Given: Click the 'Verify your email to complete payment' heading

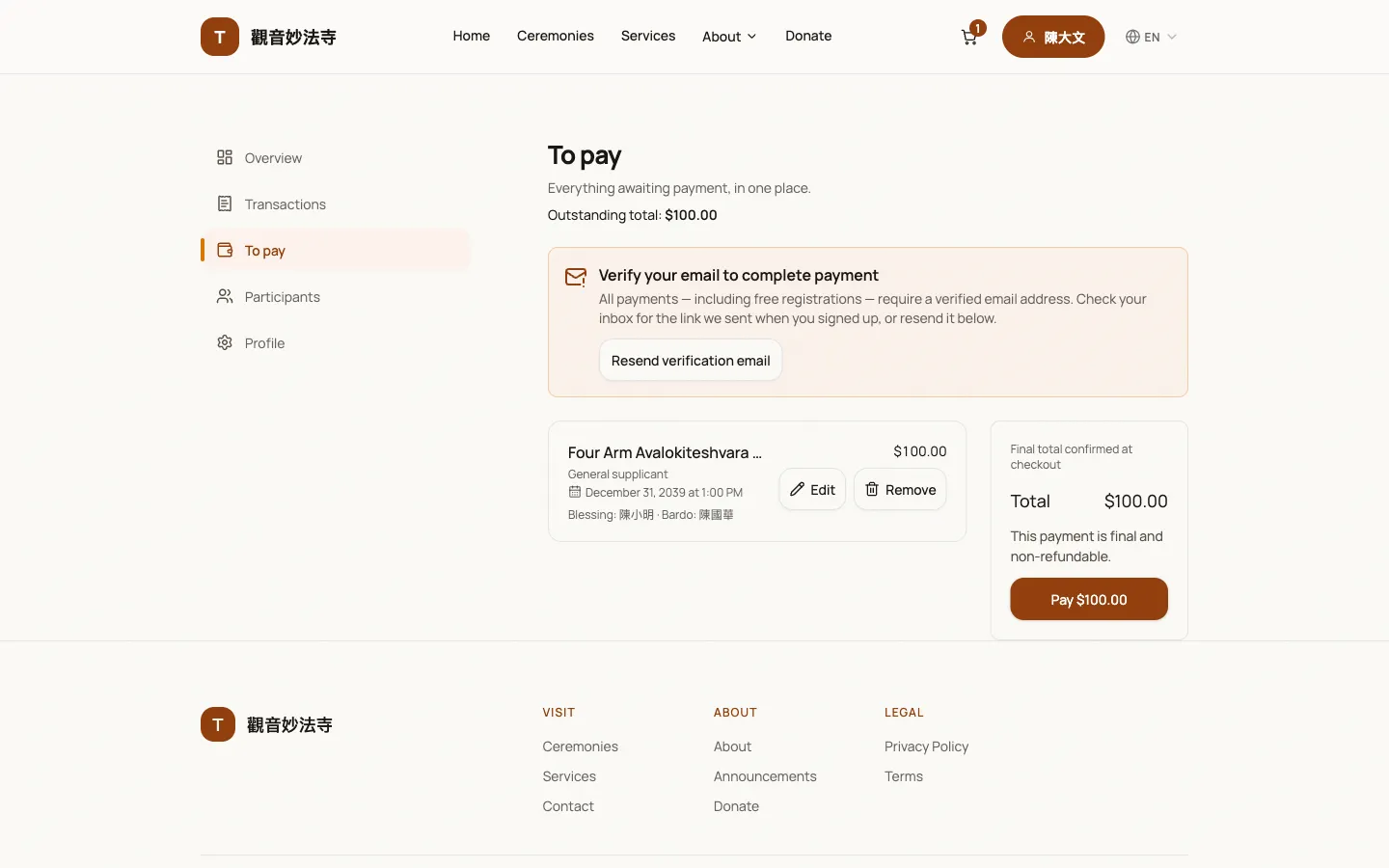Looking at the screenshot, I should 738,275.
